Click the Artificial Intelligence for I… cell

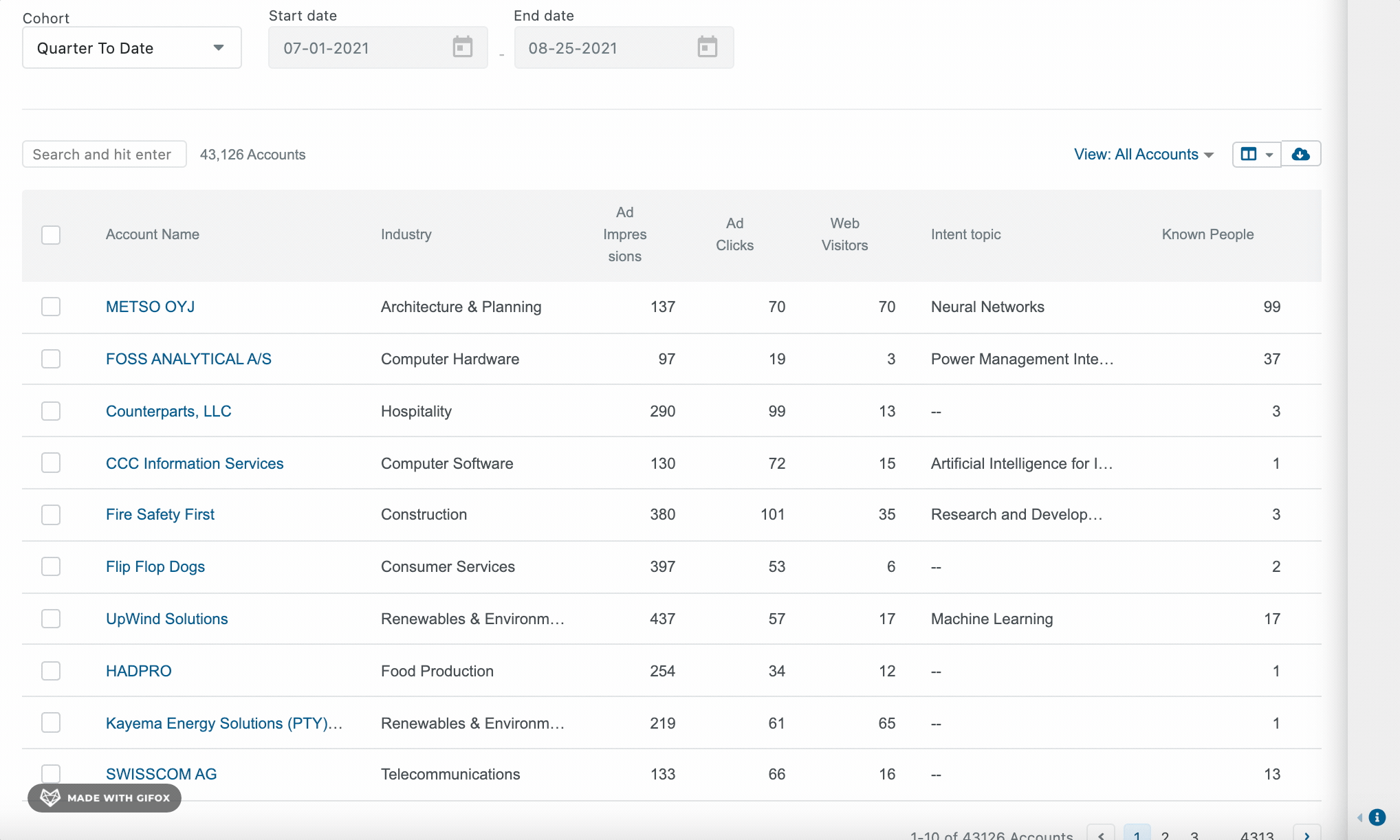(1021, 463)
